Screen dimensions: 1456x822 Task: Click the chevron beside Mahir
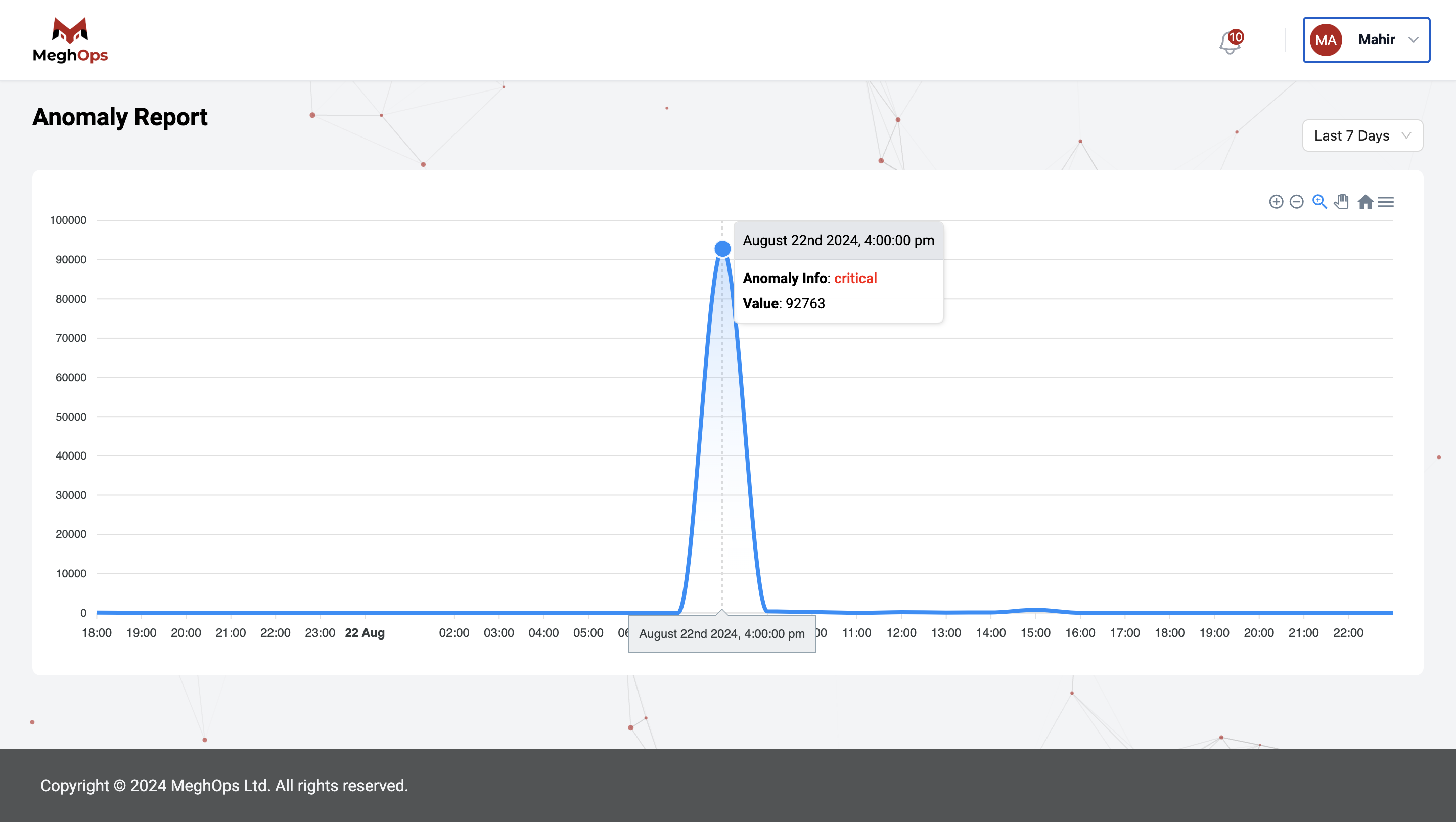pos(1414,40)
